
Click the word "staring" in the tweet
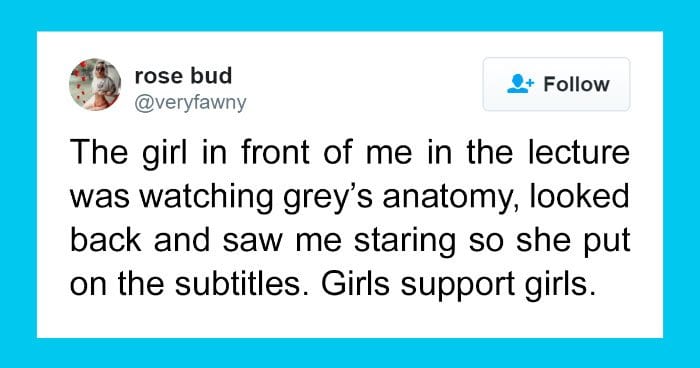405,241
